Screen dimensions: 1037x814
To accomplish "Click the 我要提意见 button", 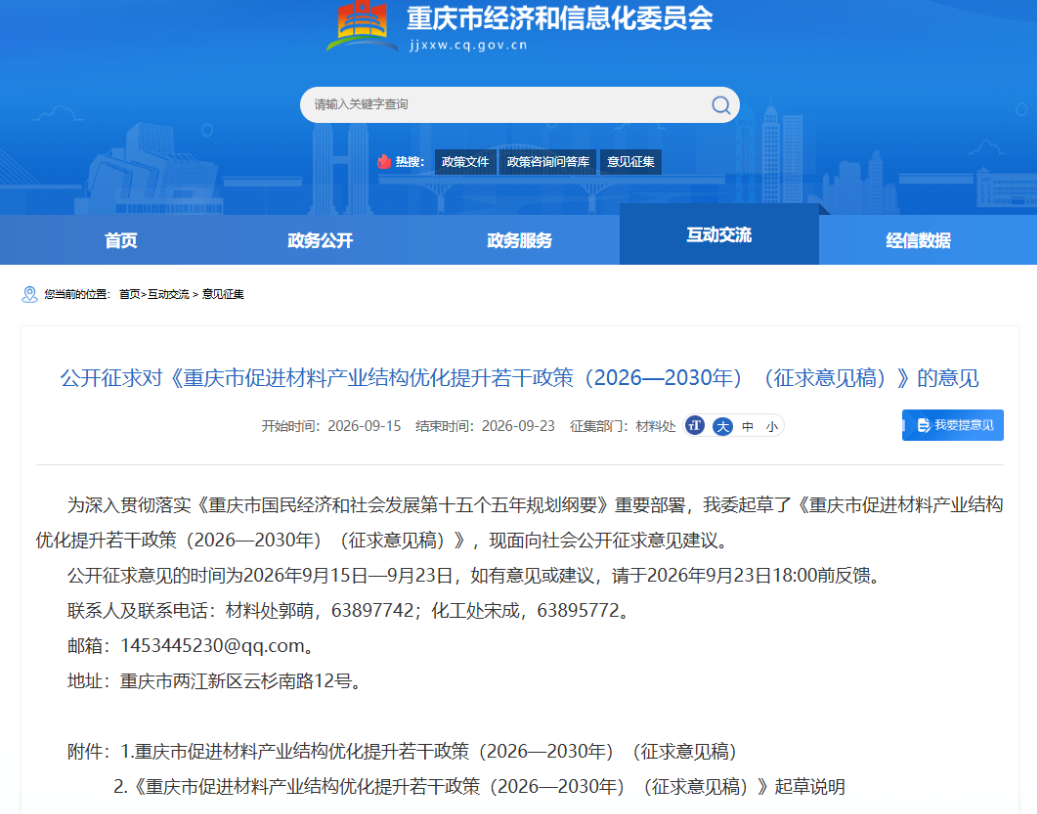I will point(952,425).
